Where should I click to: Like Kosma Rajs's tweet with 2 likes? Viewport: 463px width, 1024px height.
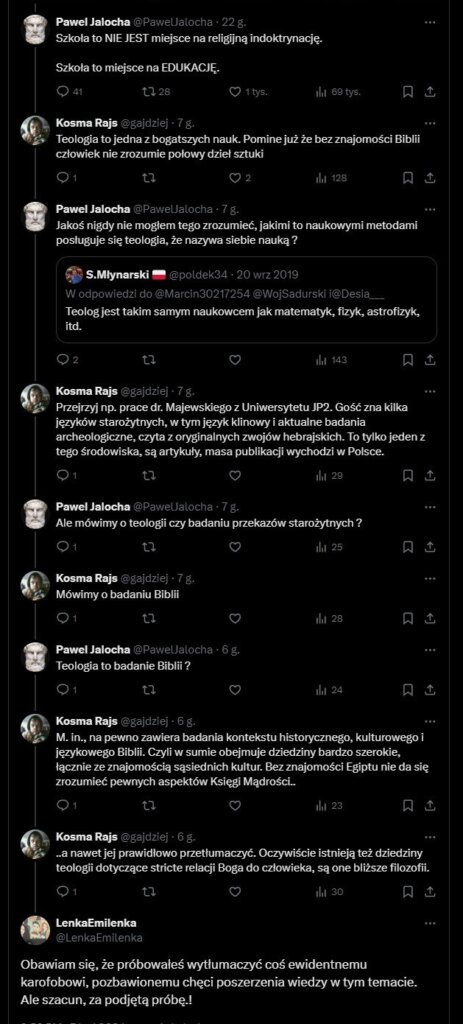(x=235, y=178)
